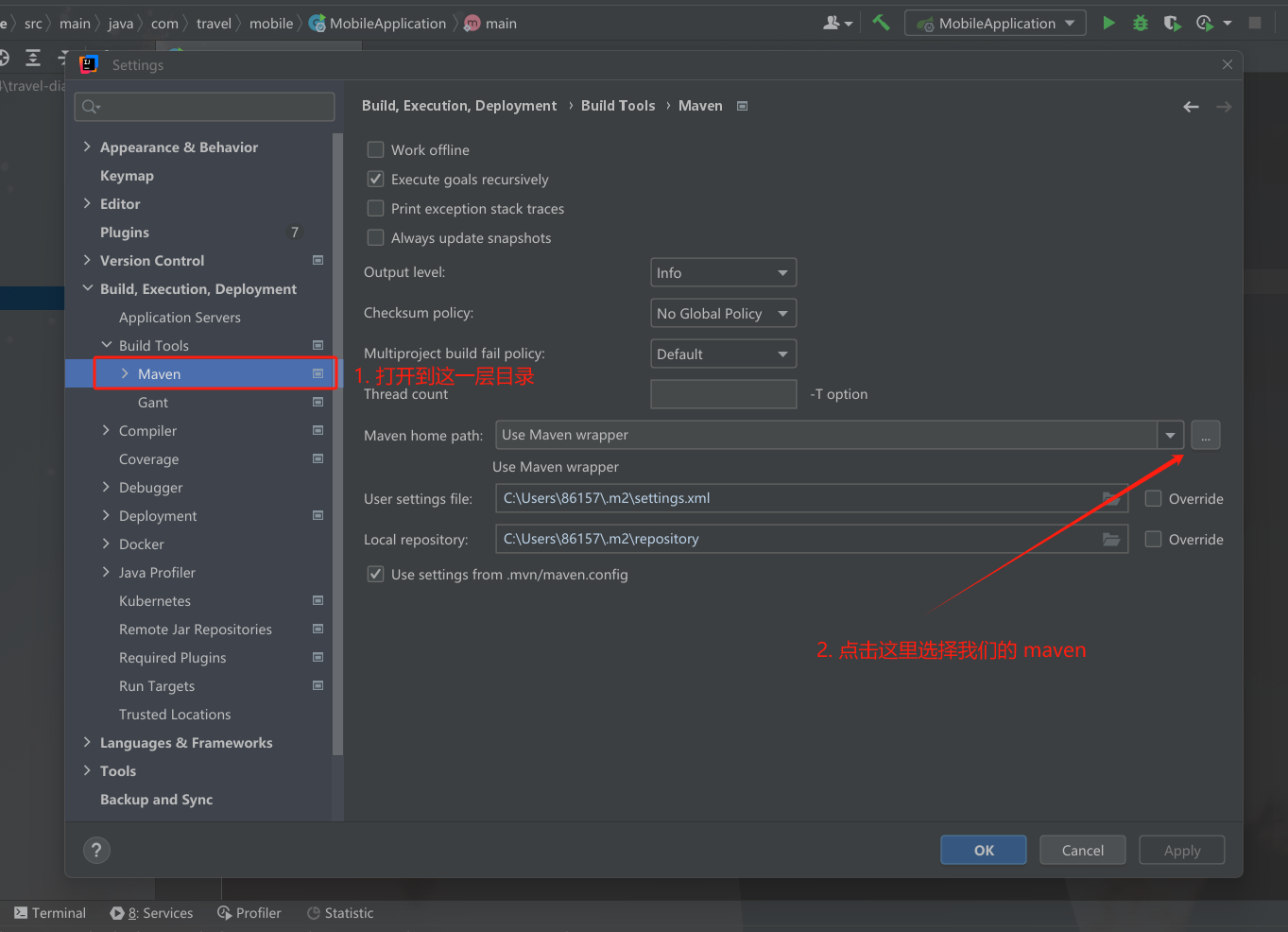
Task: Click the Cancel button
Action: click(1083, 850)
